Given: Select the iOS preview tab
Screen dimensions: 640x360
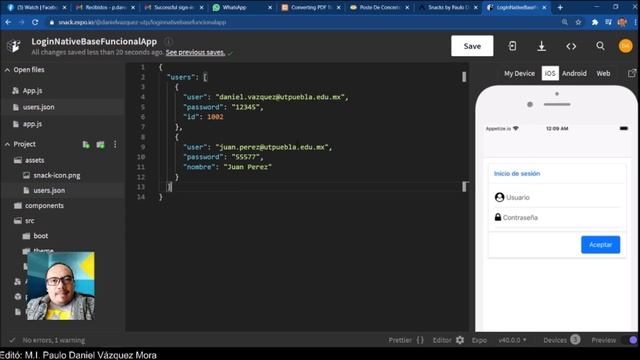Looking at the screenshot, I should pos(550,73).
